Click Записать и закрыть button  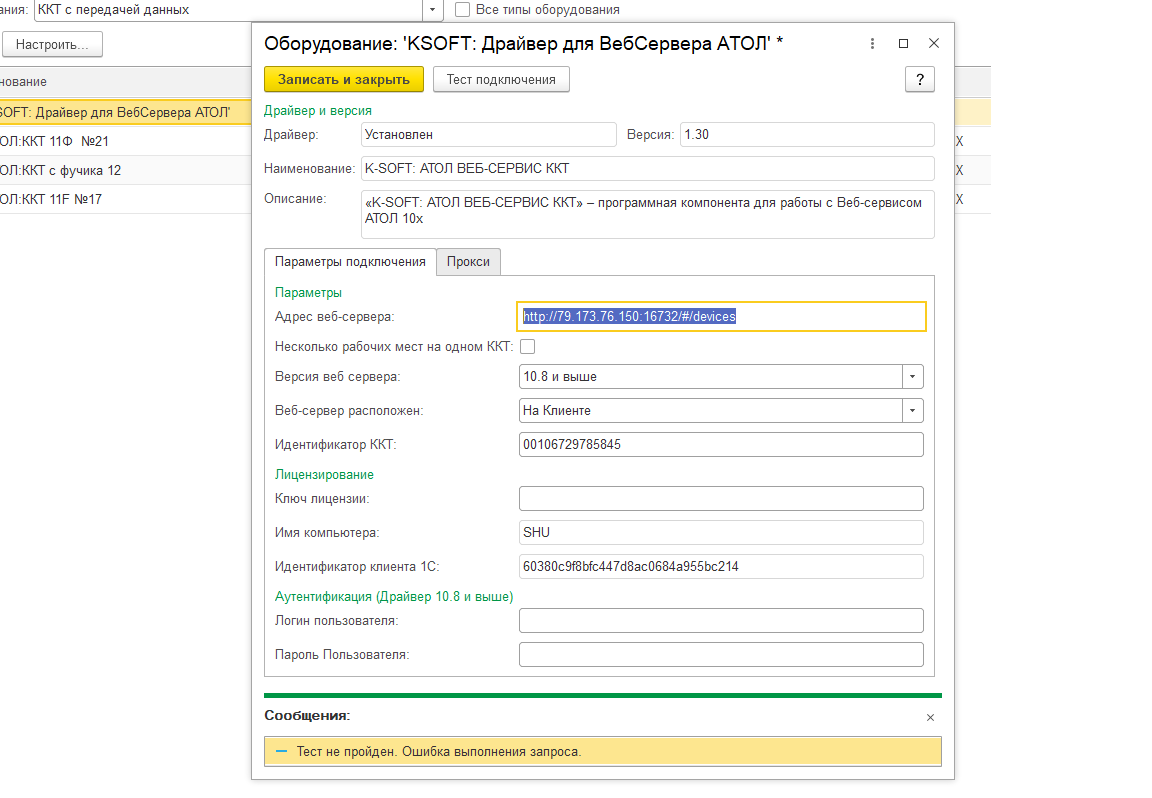pos(344,79)
